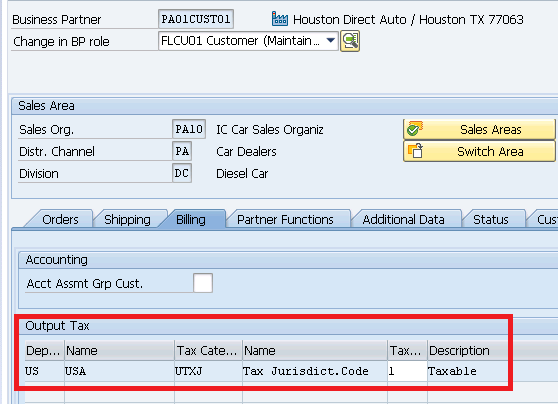Select the UTXJ tax category cell
The width and height of the screenshot is (558, 404).
pos(208,371)
